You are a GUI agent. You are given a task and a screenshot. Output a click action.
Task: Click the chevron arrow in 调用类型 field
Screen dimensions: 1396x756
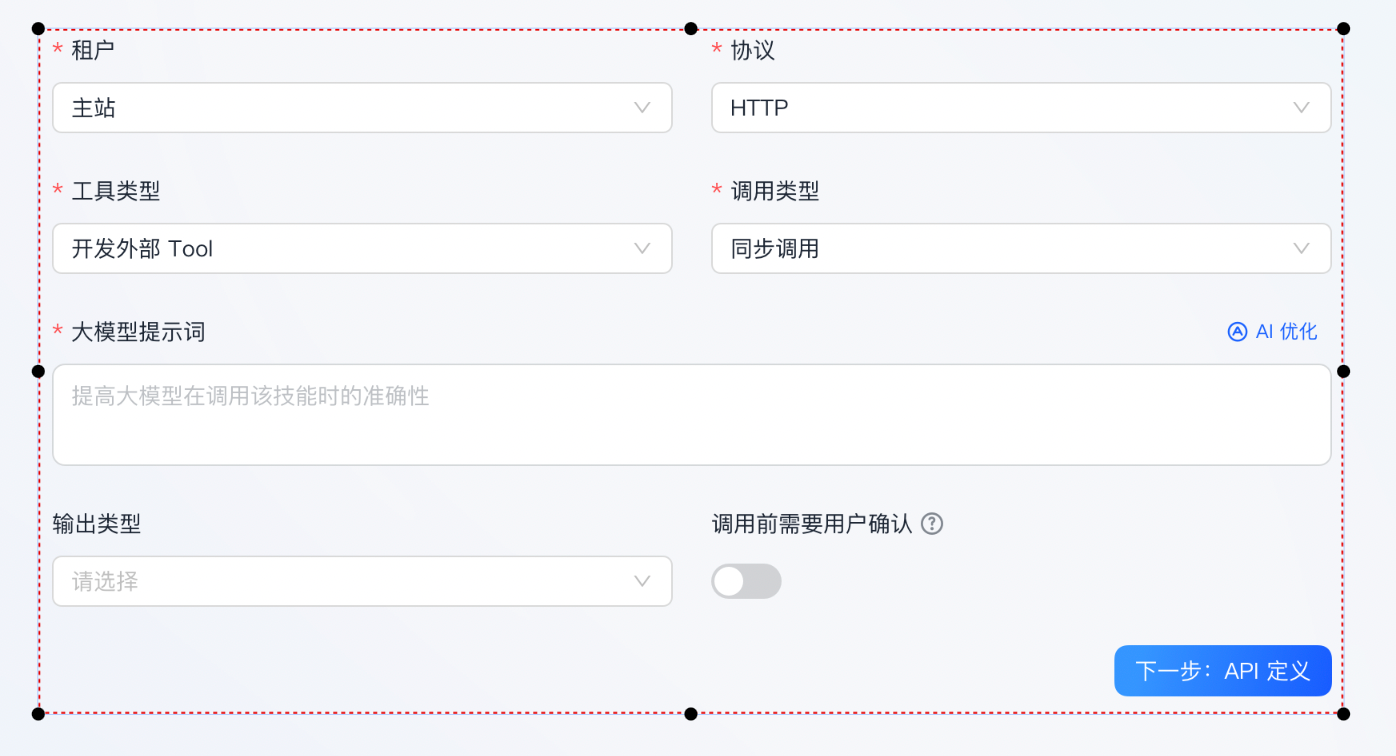1301,248
